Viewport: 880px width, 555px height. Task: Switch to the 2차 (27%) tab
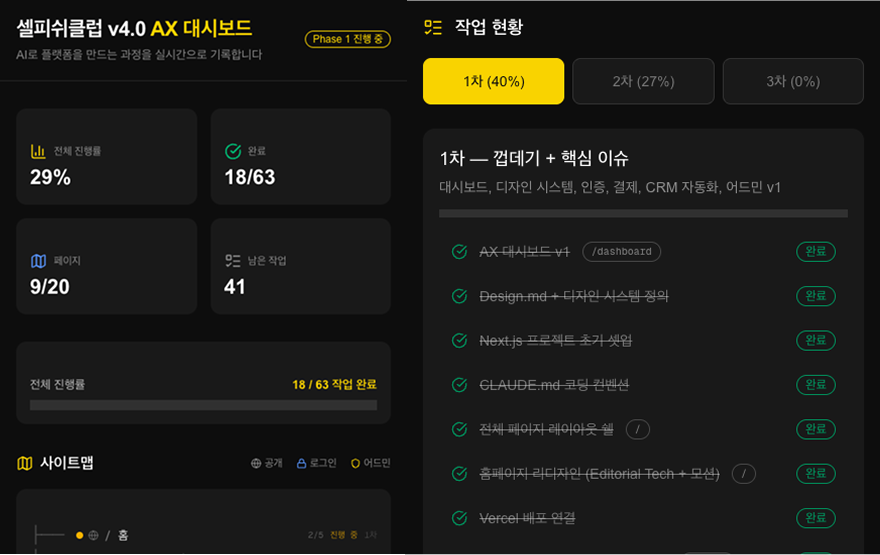pyautogui.click(x=643, y=81)
